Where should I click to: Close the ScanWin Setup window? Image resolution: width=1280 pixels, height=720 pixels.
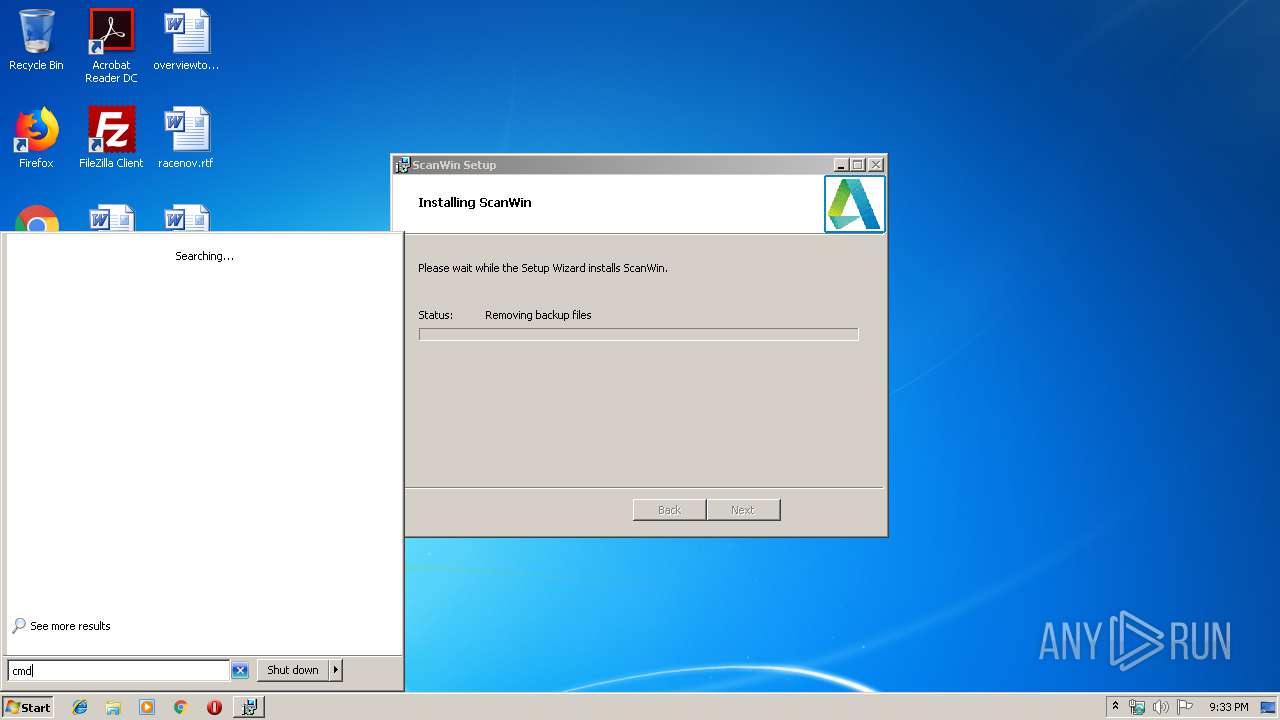tap(876, 165)
